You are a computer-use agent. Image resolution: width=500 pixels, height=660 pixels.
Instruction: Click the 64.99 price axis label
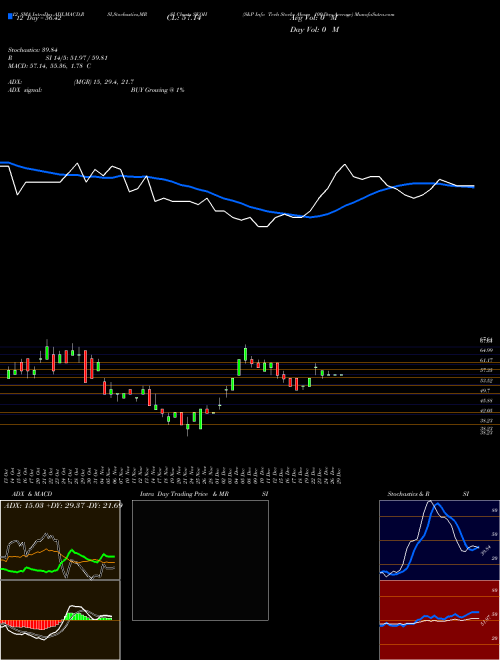[x=486, y=350]
